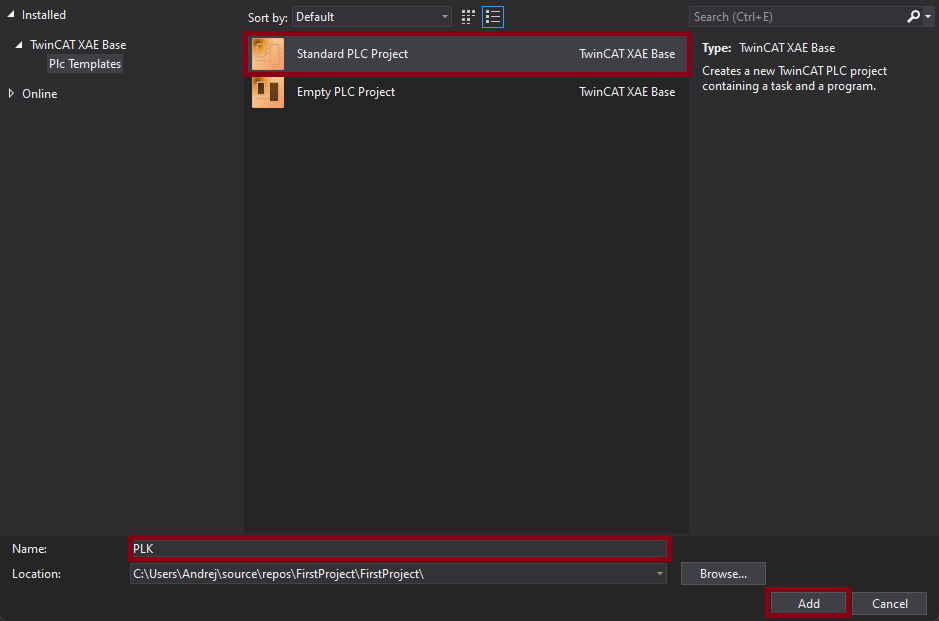The image size is (939, 621).
Task: Click the Empty PLC Project template icon
Action: pyautogui.click(x=268, y=92)
